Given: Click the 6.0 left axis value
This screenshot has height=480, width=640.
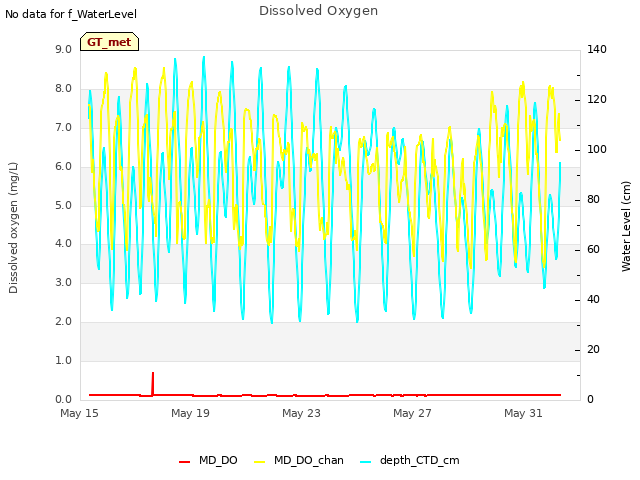Looking at the screenshot, I should [x=63, y=167].
